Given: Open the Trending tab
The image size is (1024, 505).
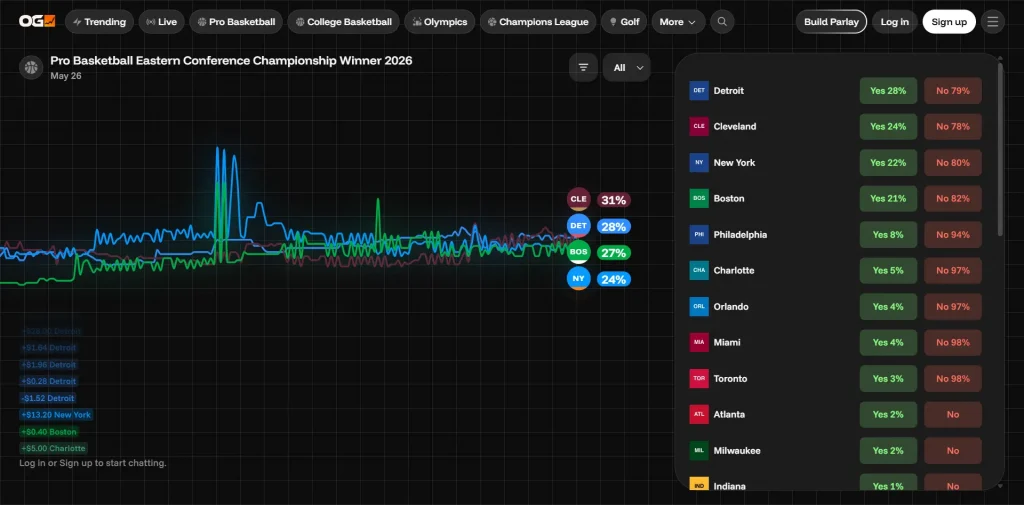Looking at the screenshot, I should pos(99,22).
